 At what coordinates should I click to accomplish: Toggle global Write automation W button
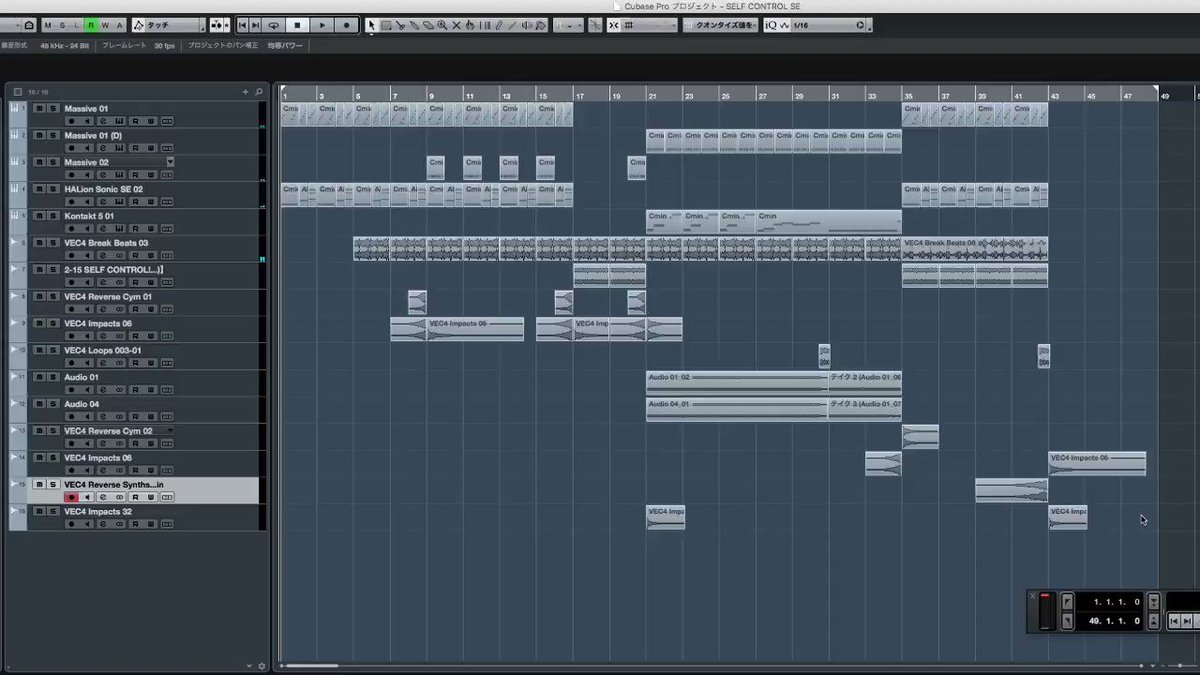pyautogui.click(x=104, y=24)
